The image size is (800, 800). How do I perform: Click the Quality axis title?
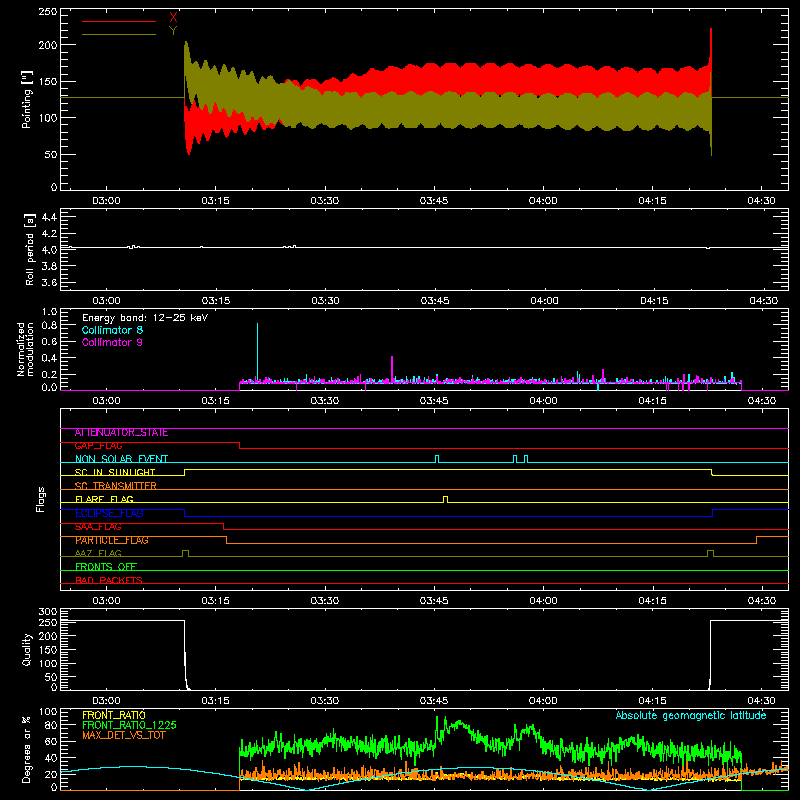tap(27, 649)
